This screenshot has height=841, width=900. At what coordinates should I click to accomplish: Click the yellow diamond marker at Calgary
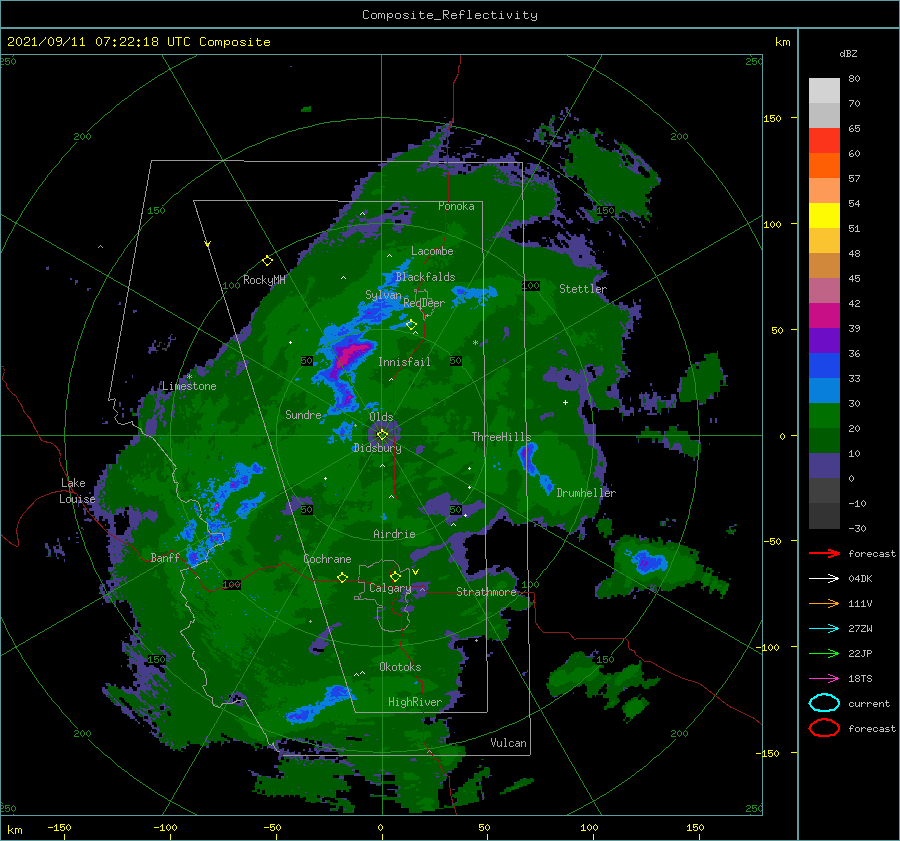click(x=395, y=576)
